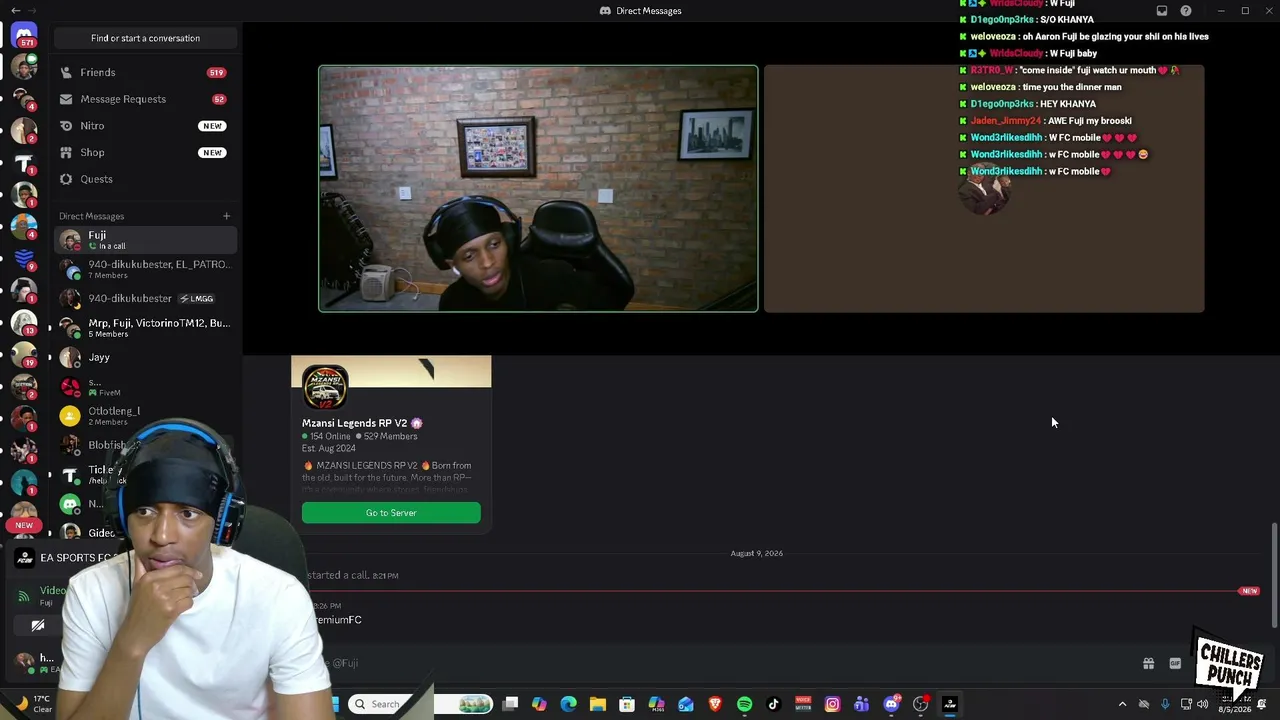Open TikTok from the taskbar
Screen dimensions: 1280x720
[x=773, y=704]
